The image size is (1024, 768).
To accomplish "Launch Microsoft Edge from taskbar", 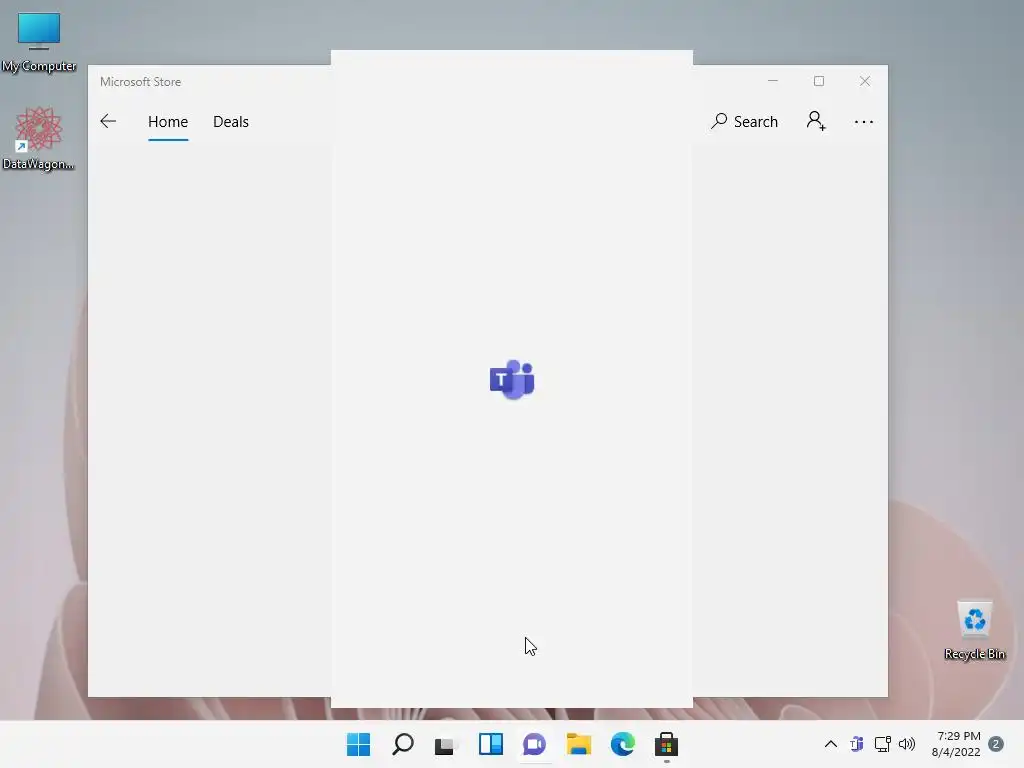I will click(622, 744).
